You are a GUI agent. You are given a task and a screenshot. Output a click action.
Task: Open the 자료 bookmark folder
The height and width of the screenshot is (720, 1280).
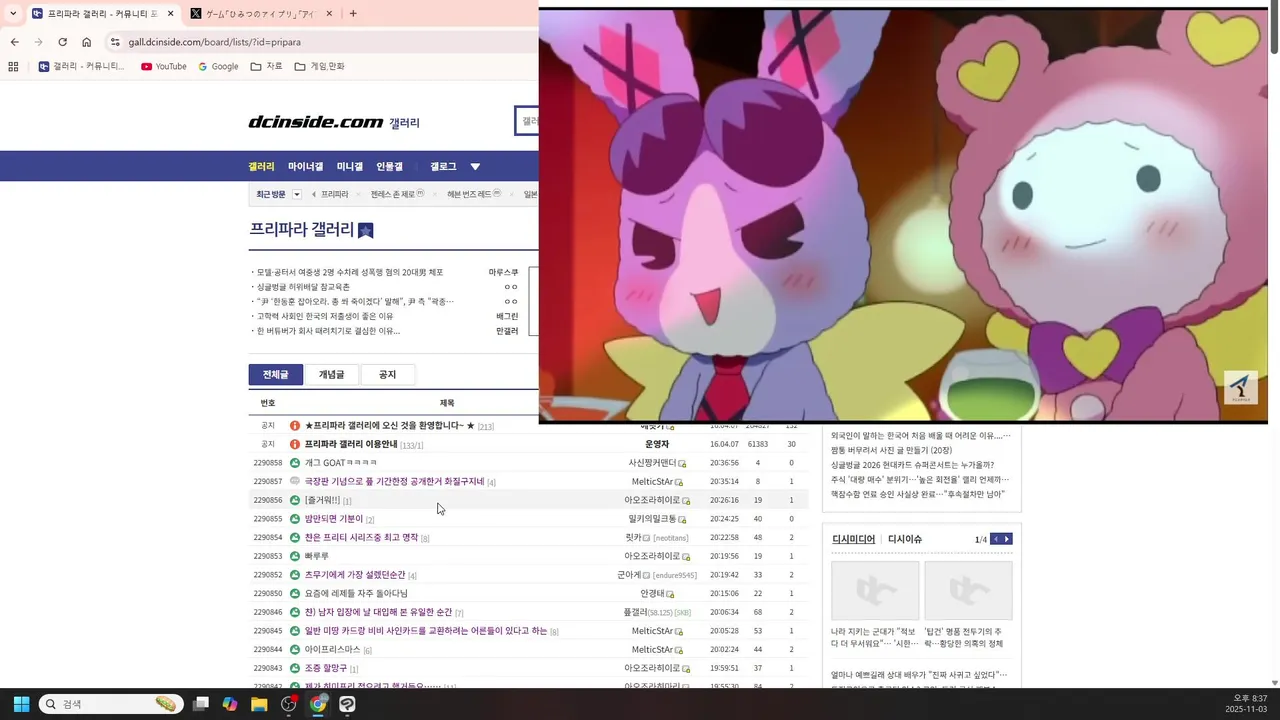(266, 67)
